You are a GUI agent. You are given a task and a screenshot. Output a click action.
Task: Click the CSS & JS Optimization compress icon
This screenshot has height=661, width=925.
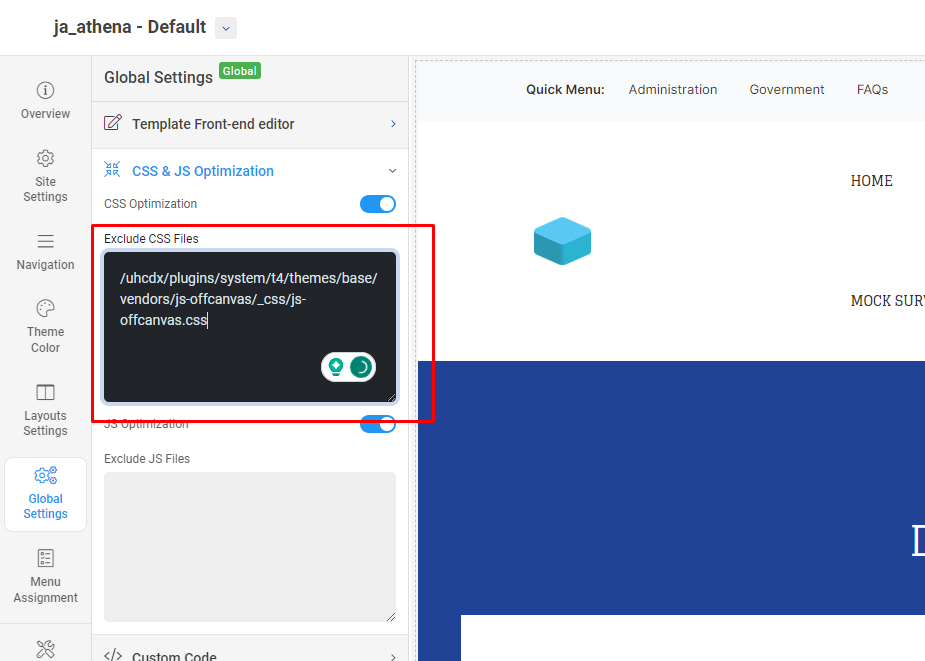coord(112,169)
